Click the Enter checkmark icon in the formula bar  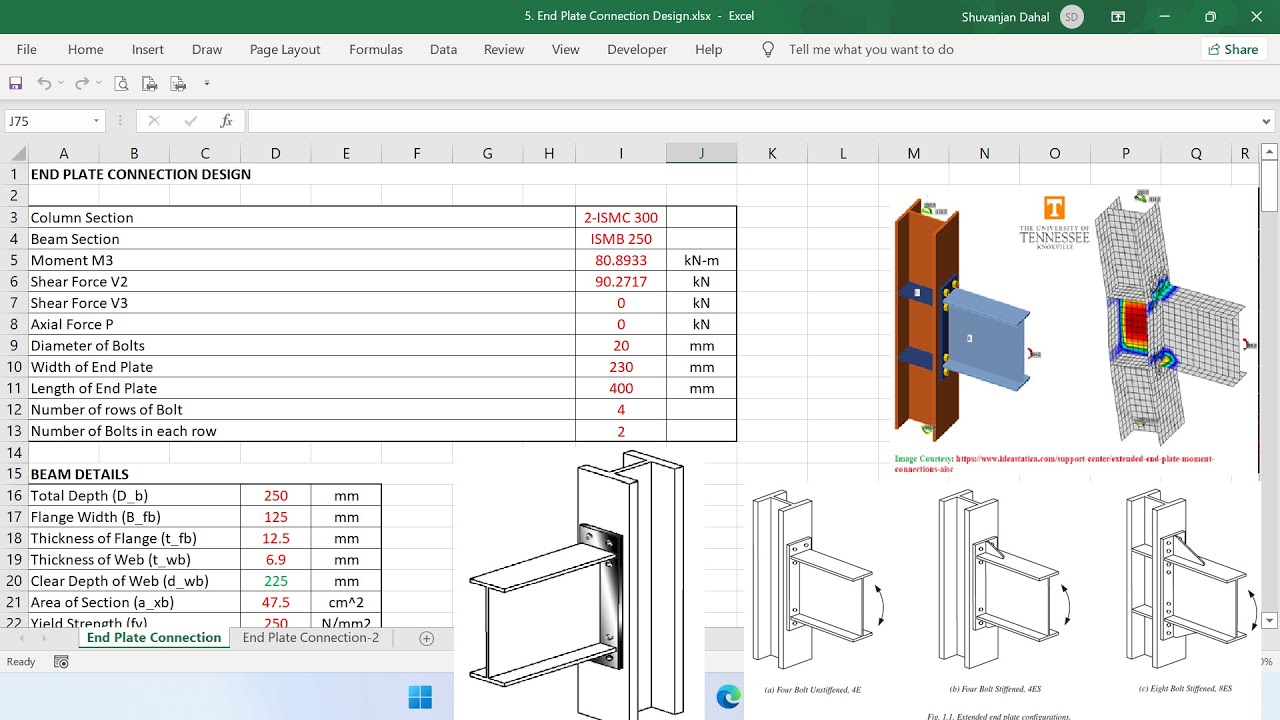click(190, 121)
